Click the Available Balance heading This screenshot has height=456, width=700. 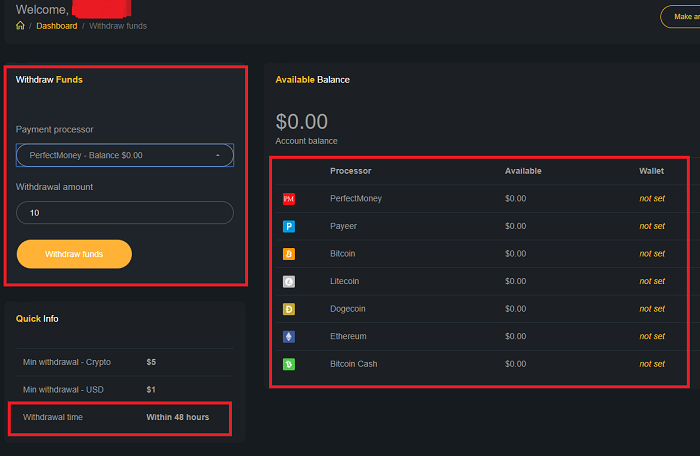click(312, 80)
